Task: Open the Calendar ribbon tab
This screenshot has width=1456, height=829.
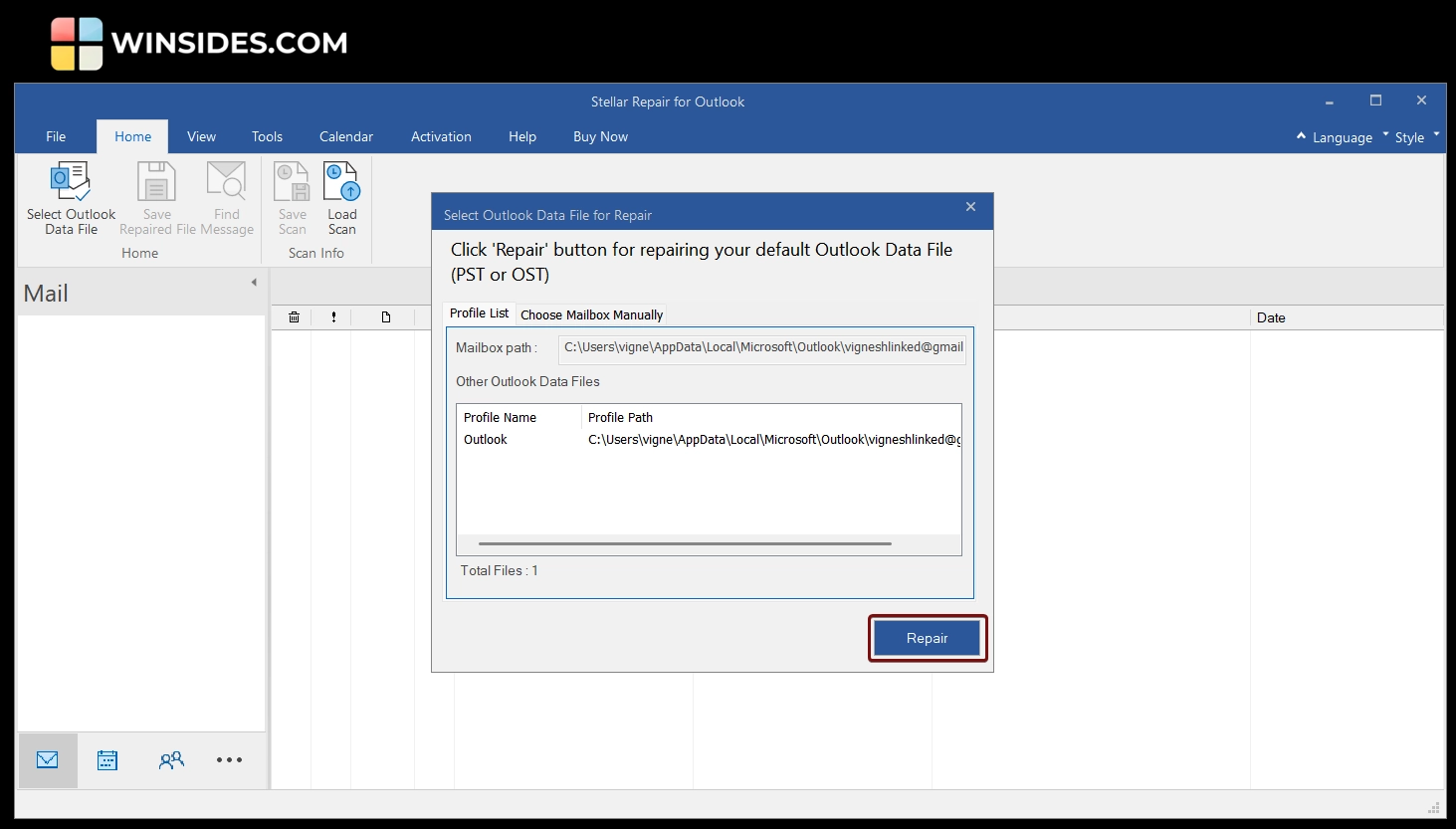Action: click(x=346, y=136)
